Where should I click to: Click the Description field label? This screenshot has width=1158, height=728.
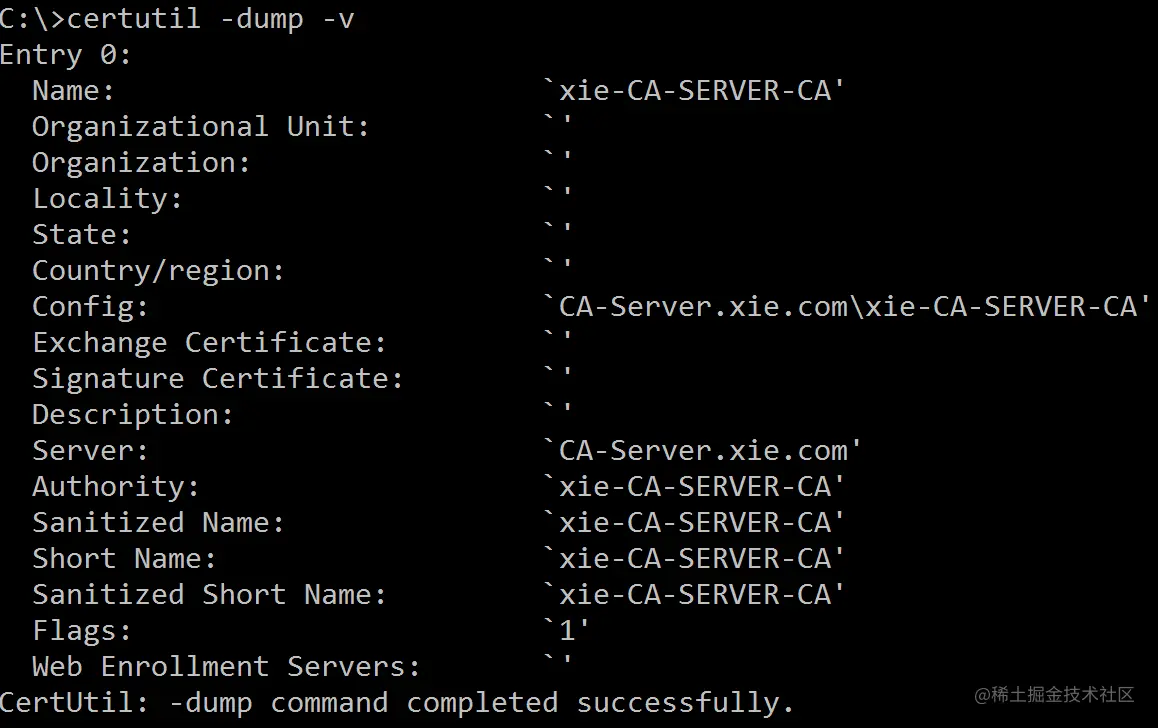(132, 415)
